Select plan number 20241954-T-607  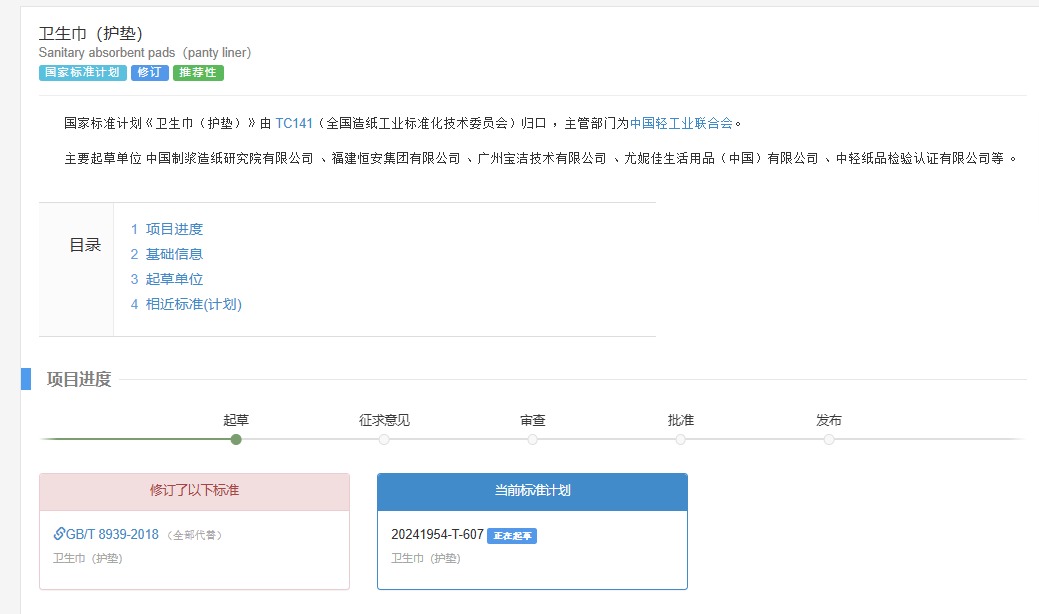(437, 535)
